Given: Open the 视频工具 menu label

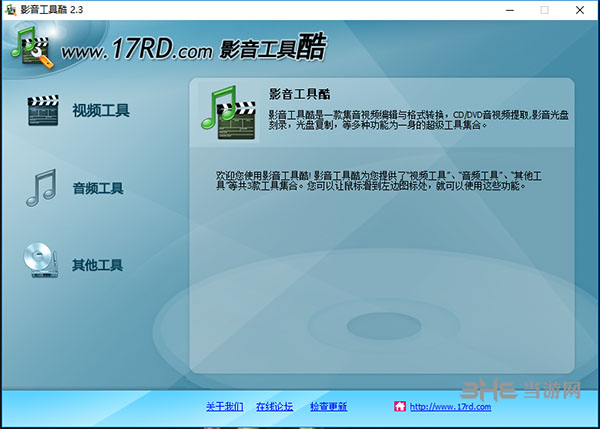Looking at the screenshot, I should [x=101, y=111].
